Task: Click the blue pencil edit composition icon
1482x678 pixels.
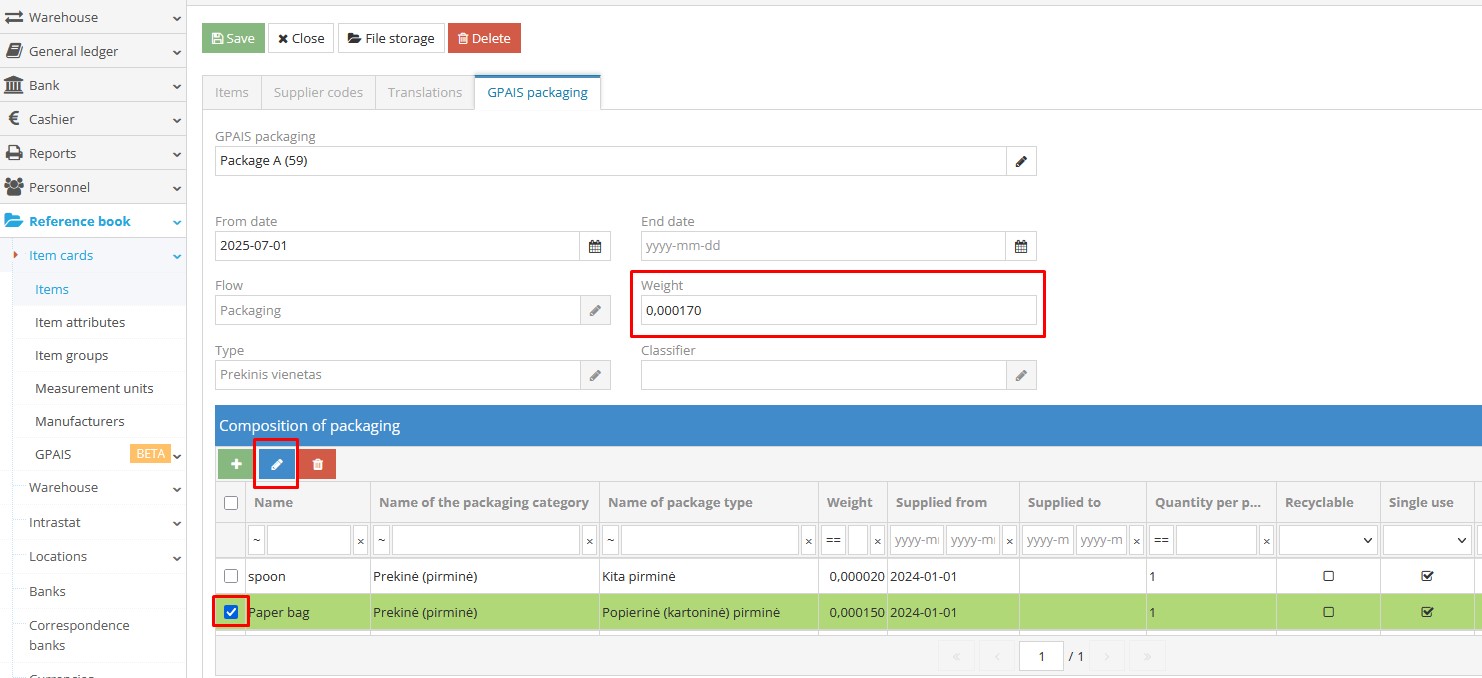Action: [x=277, y=464]
